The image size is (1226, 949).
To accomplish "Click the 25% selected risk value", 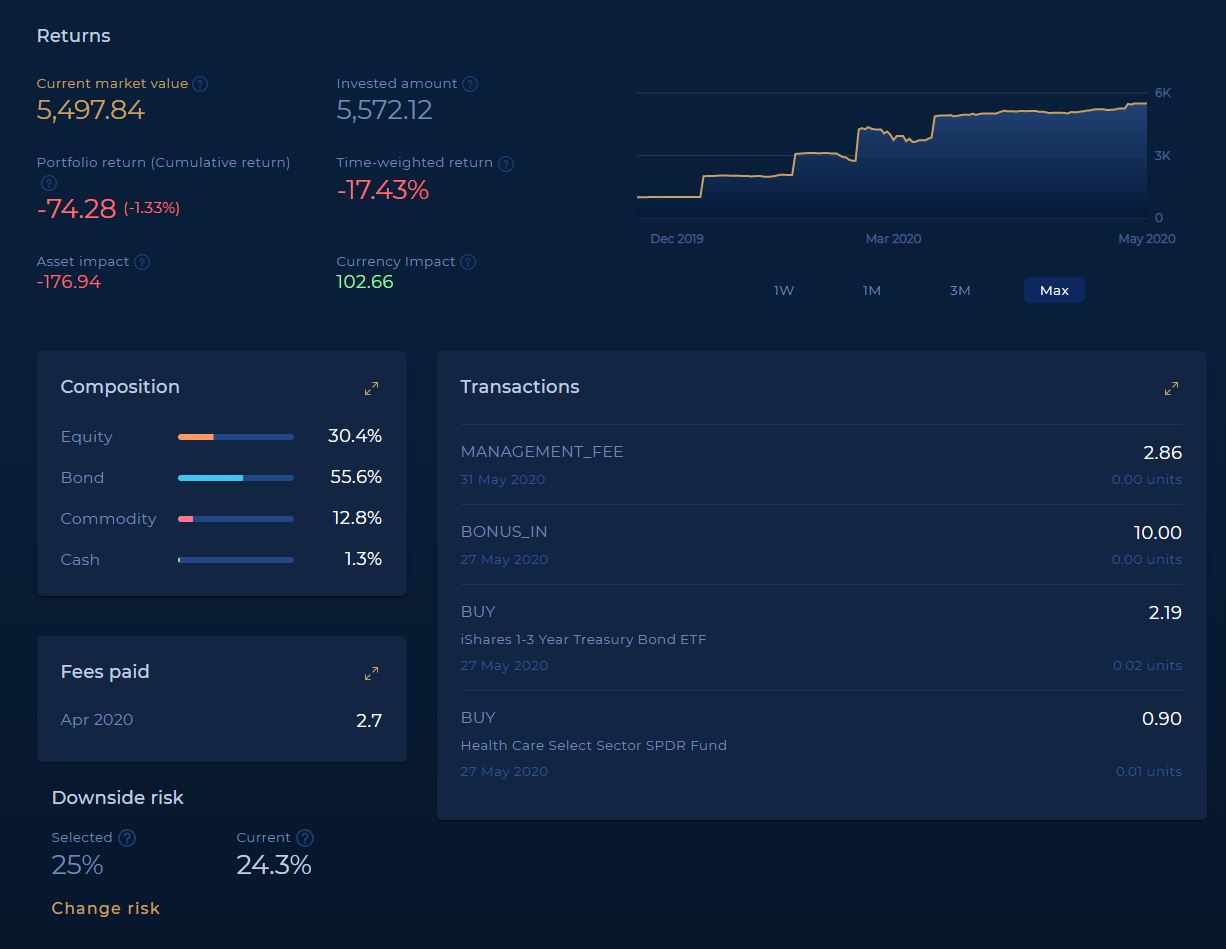I will 77,865.
